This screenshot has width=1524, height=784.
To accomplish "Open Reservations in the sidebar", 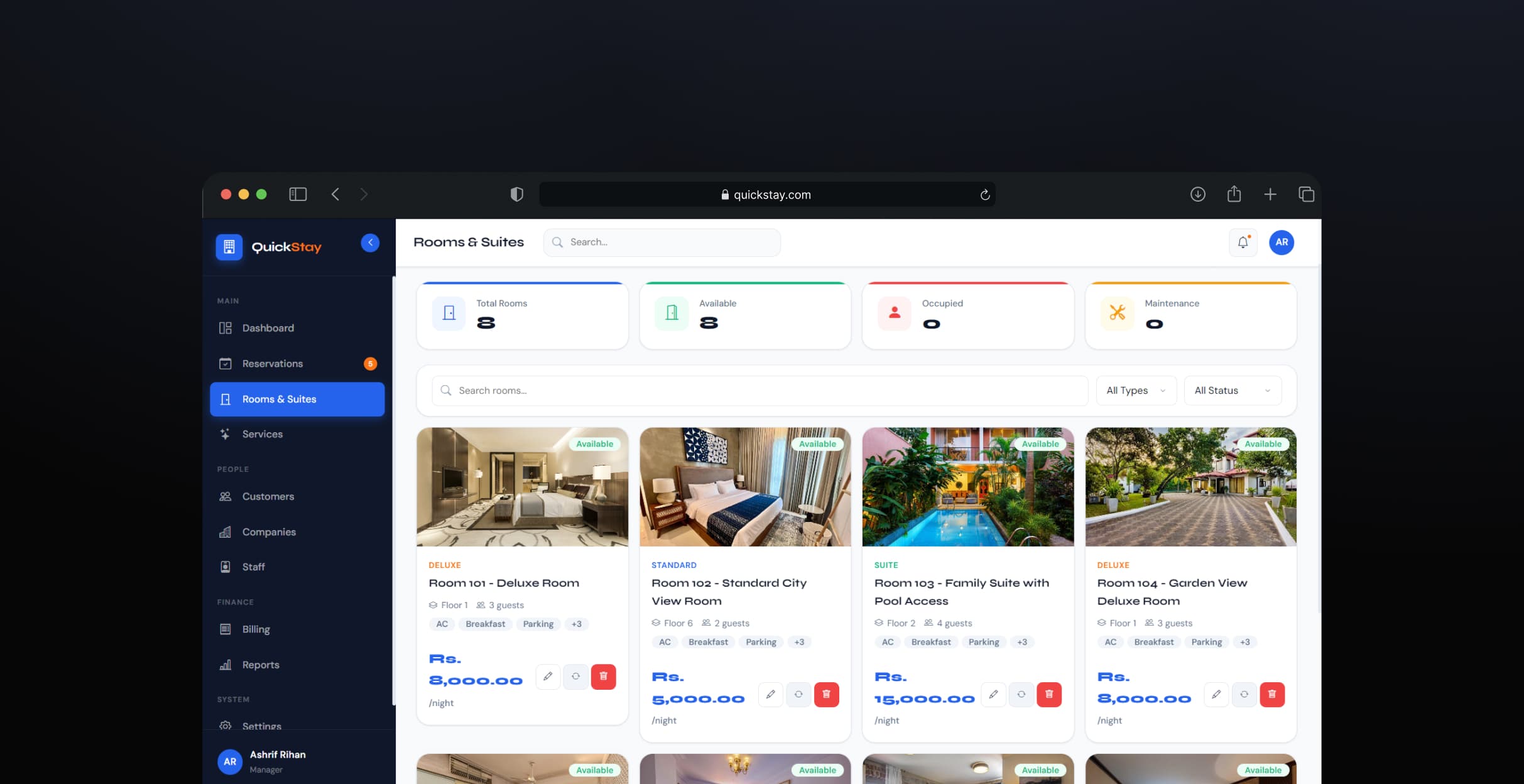I will point(297,364).
